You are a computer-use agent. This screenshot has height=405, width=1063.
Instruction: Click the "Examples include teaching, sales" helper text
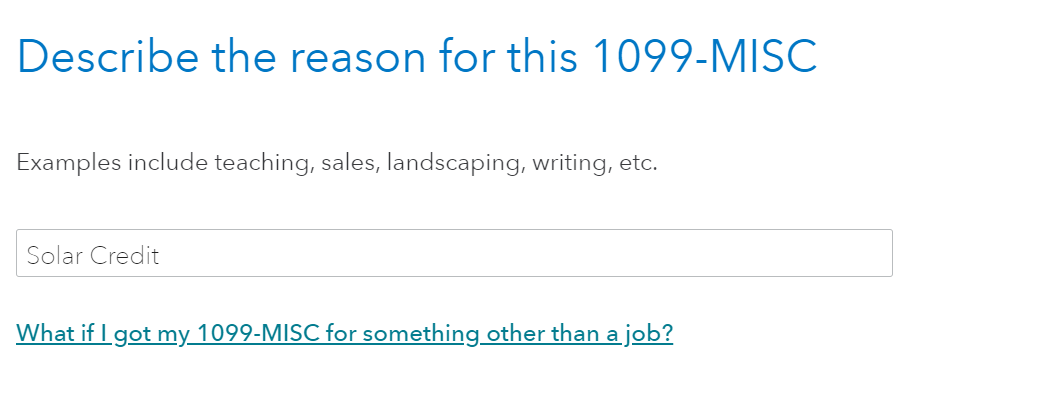[x=337, y=162]
